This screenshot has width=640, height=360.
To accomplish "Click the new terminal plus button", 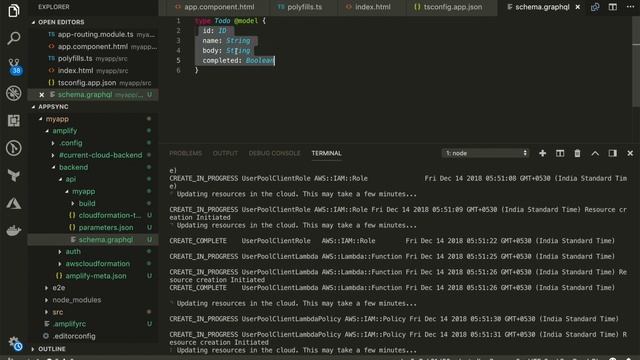I will [x=542, y=153].
